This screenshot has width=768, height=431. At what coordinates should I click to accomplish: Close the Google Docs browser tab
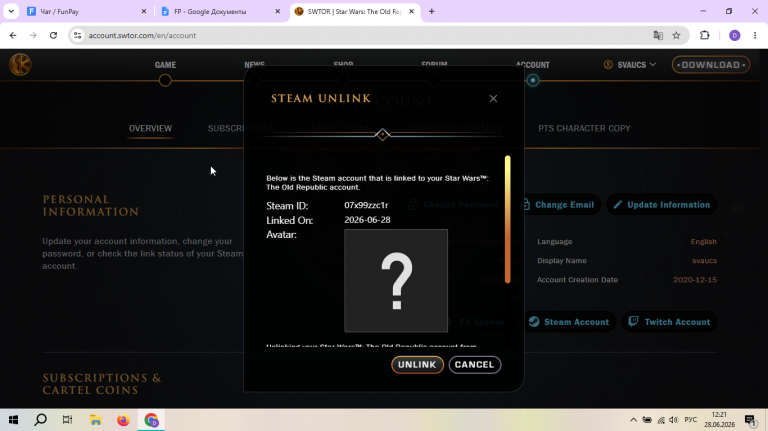point(278,11)
